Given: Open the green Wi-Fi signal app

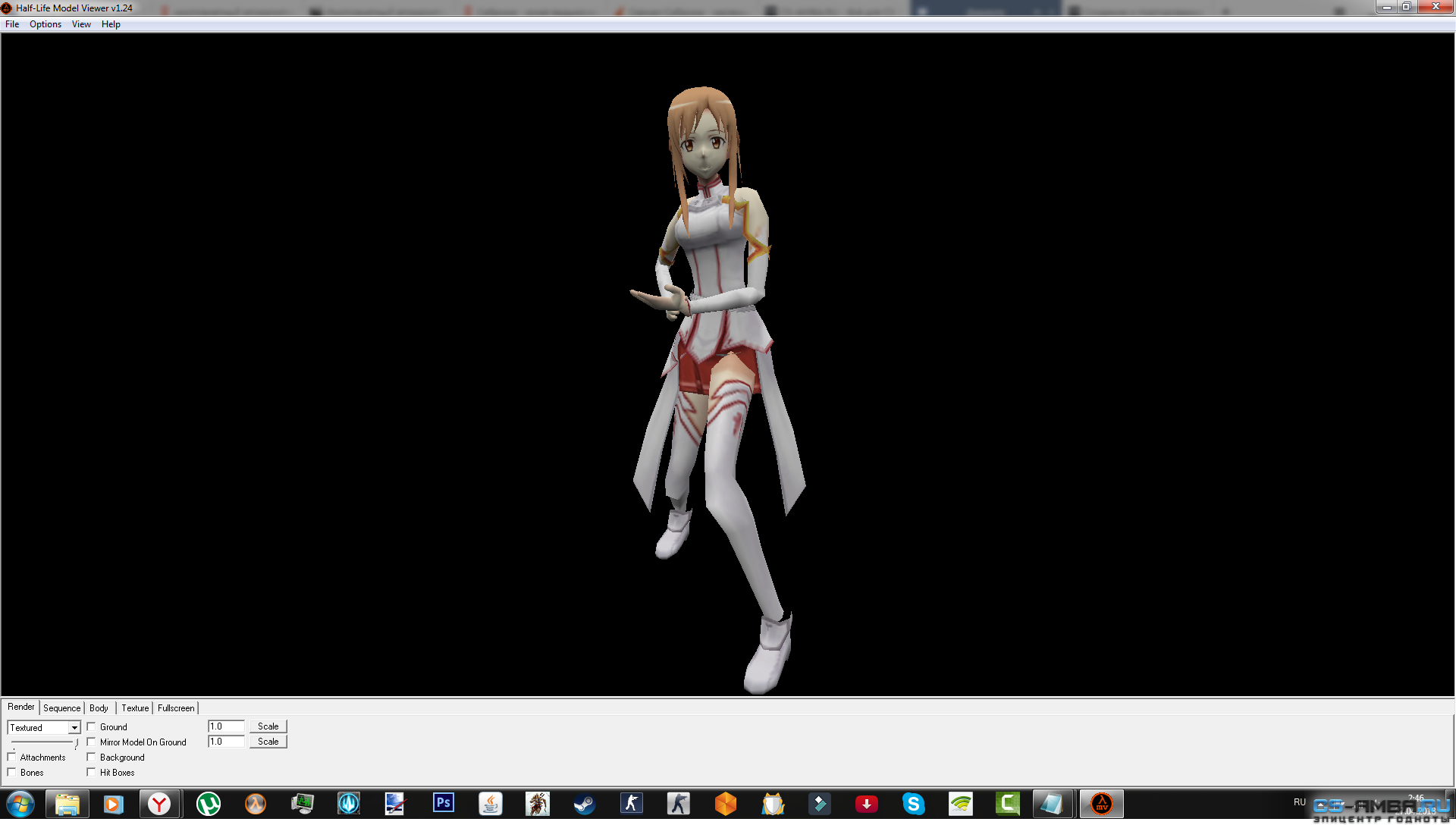Looking at the screenshot, I should click(x=960, y=804).
